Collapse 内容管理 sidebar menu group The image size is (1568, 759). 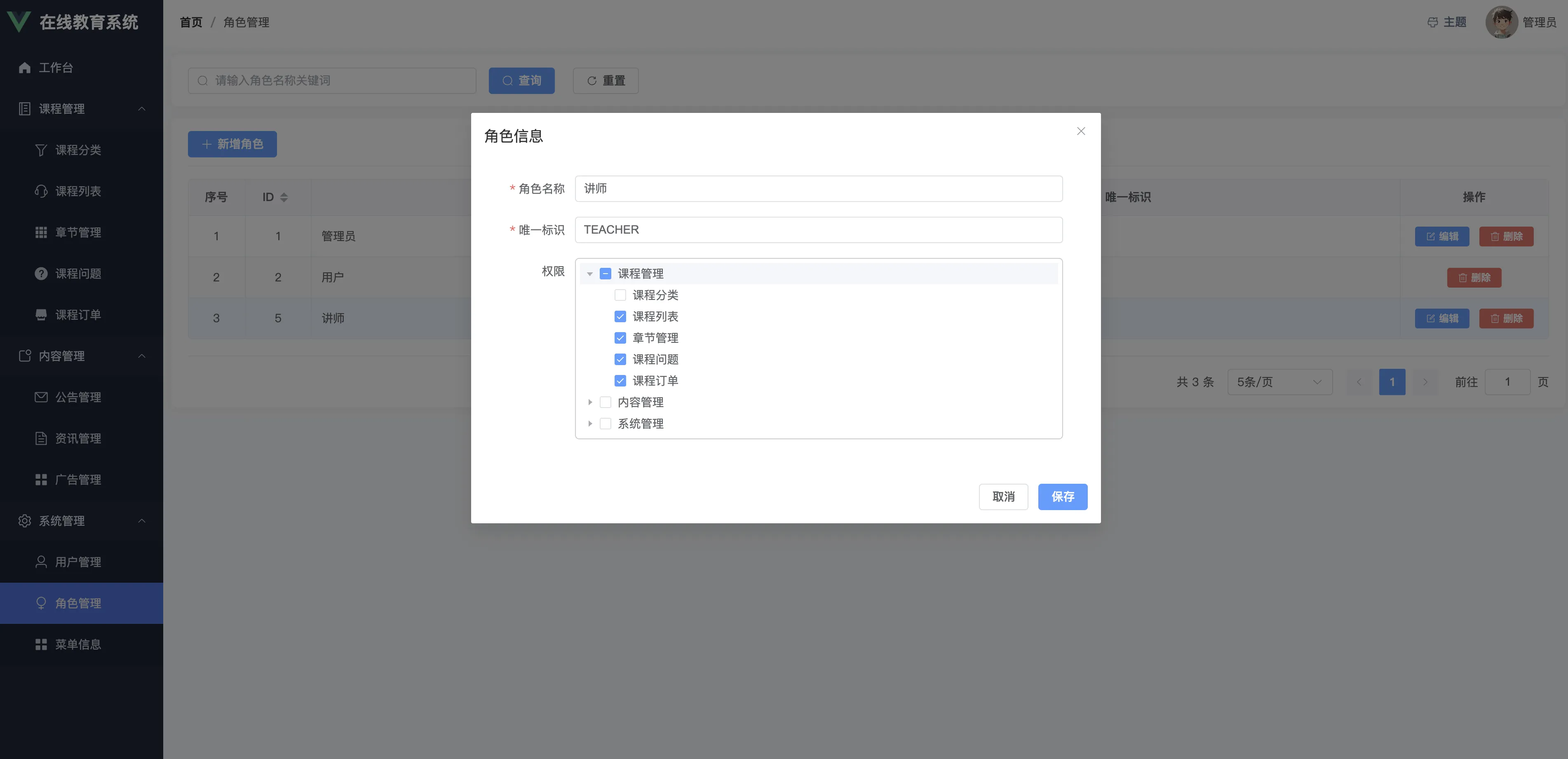tap(142, 356)
